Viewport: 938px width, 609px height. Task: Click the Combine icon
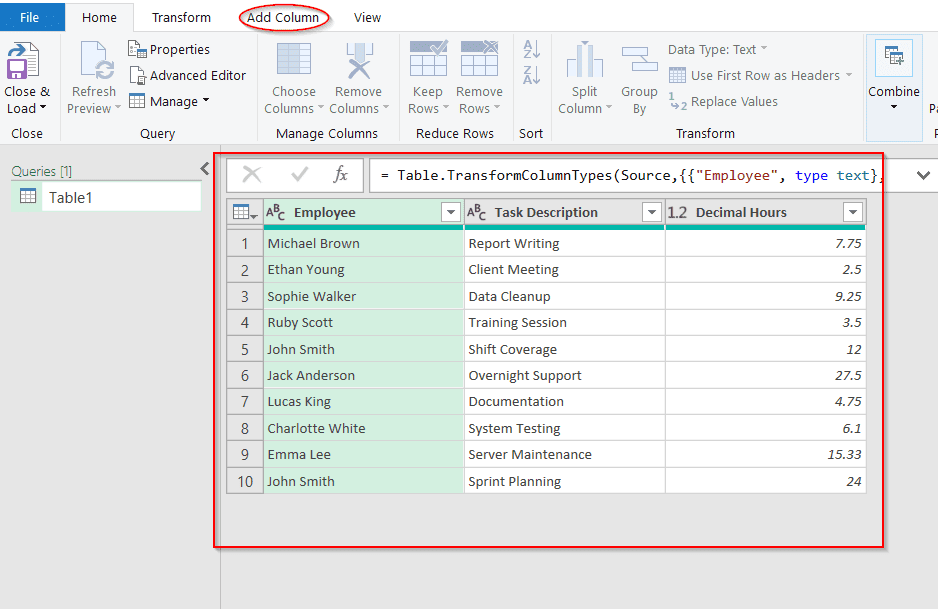(x=894, y=58)
